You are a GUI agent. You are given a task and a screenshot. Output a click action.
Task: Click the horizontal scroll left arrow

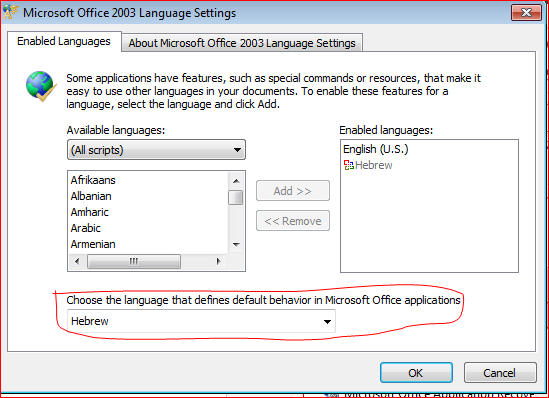click(x=77, y=261)
